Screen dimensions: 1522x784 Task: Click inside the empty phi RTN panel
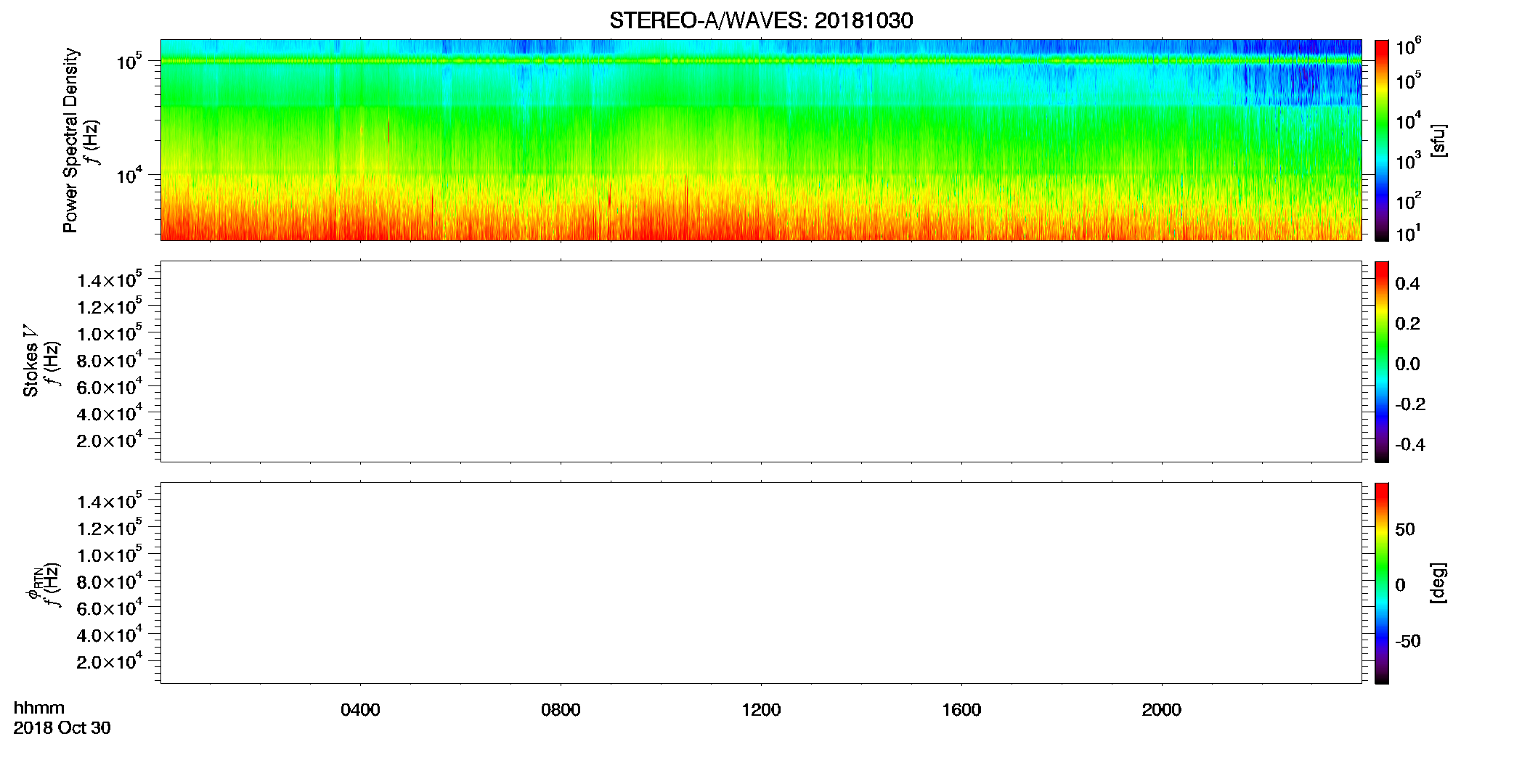(761, 583)
